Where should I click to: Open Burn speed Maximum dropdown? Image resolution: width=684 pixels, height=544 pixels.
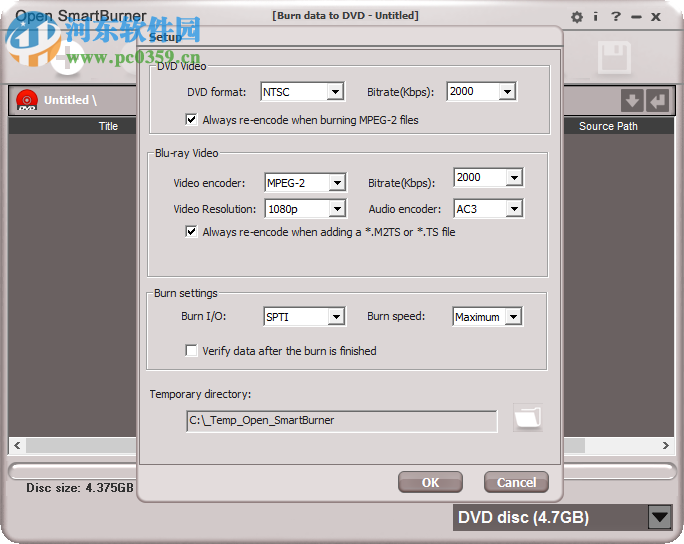[x=513, y=316]
